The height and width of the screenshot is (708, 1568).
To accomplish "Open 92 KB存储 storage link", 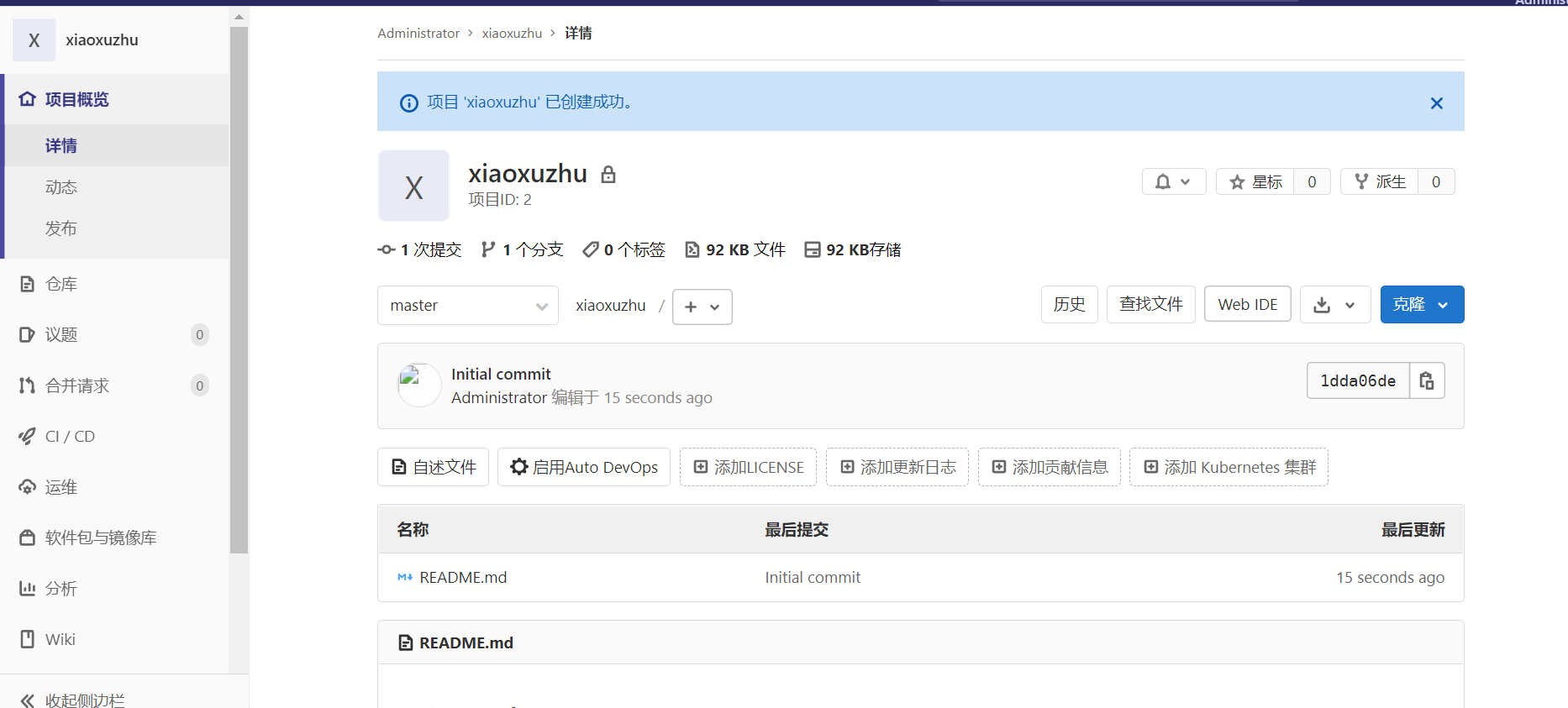I will tap(853, 249).
